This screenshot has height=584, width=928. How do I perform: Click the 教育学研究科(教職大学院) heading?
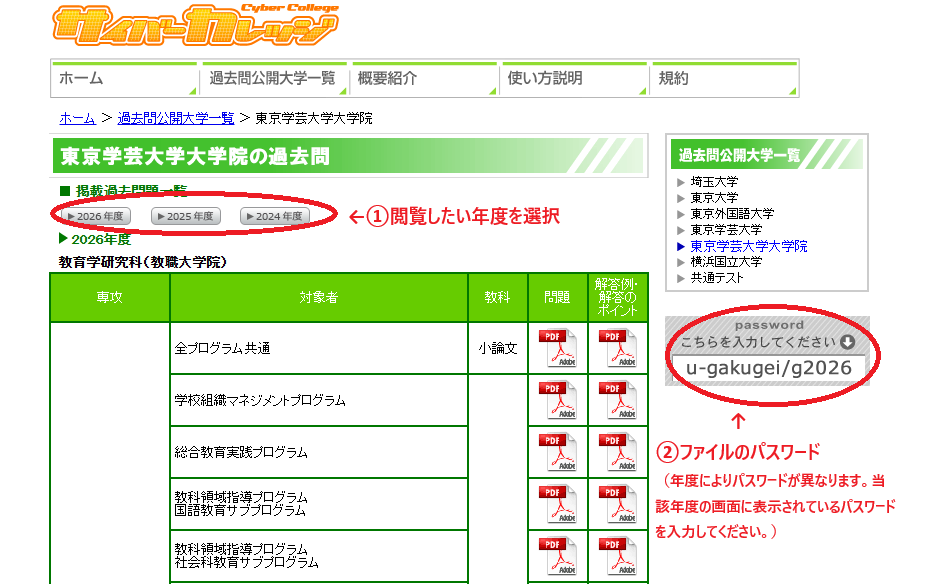click(143, 262)
